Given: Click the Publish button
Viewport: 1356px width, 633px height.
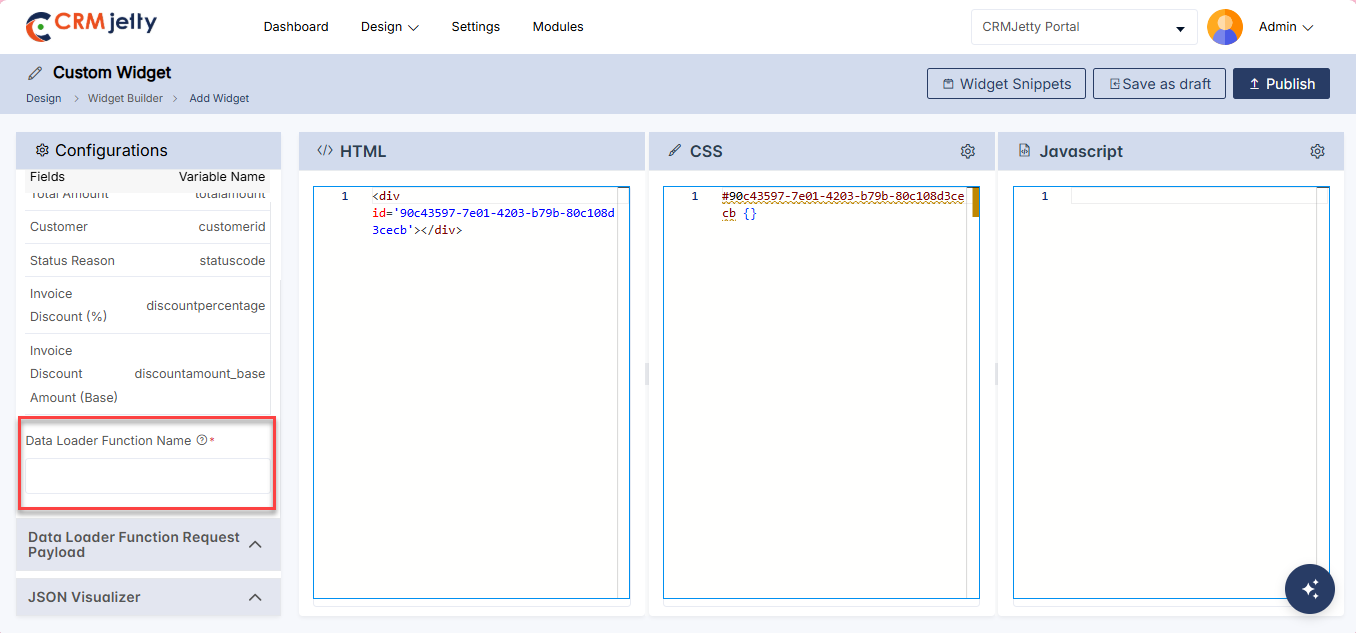Looking at the screenshot, I should click(1281, 84).
